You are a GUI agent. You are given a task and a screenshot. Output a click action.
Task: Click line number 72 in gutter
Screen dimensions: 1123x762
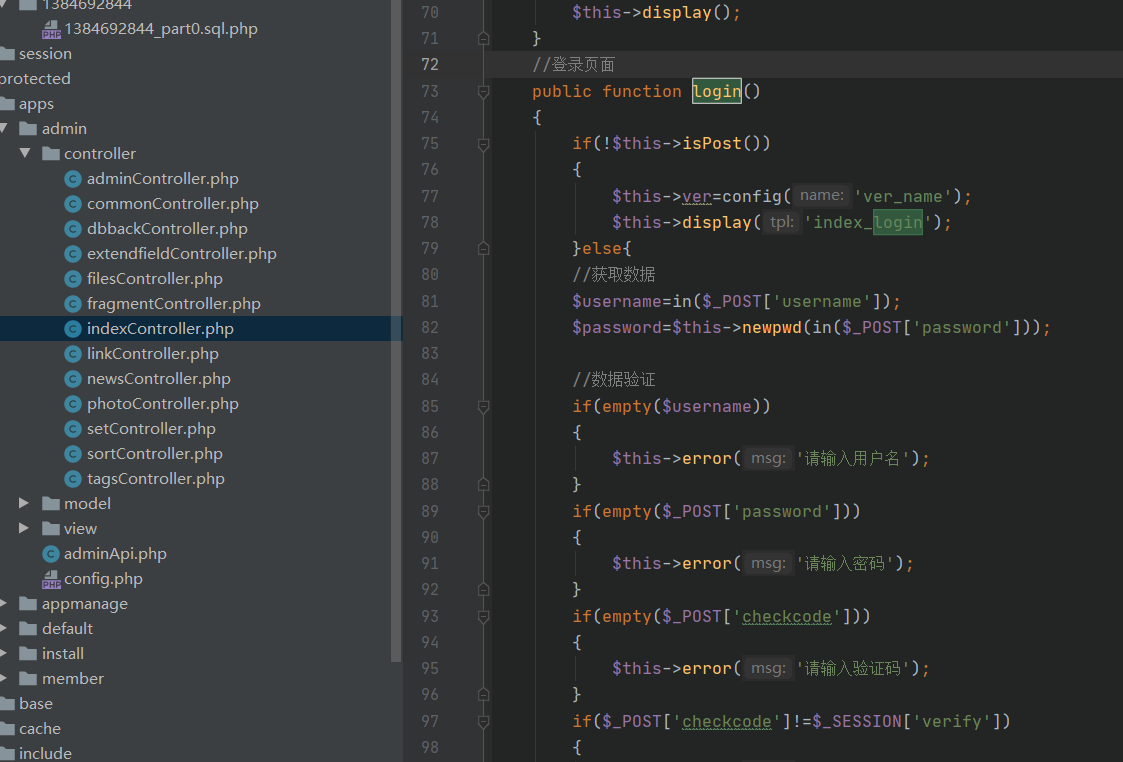430,64
